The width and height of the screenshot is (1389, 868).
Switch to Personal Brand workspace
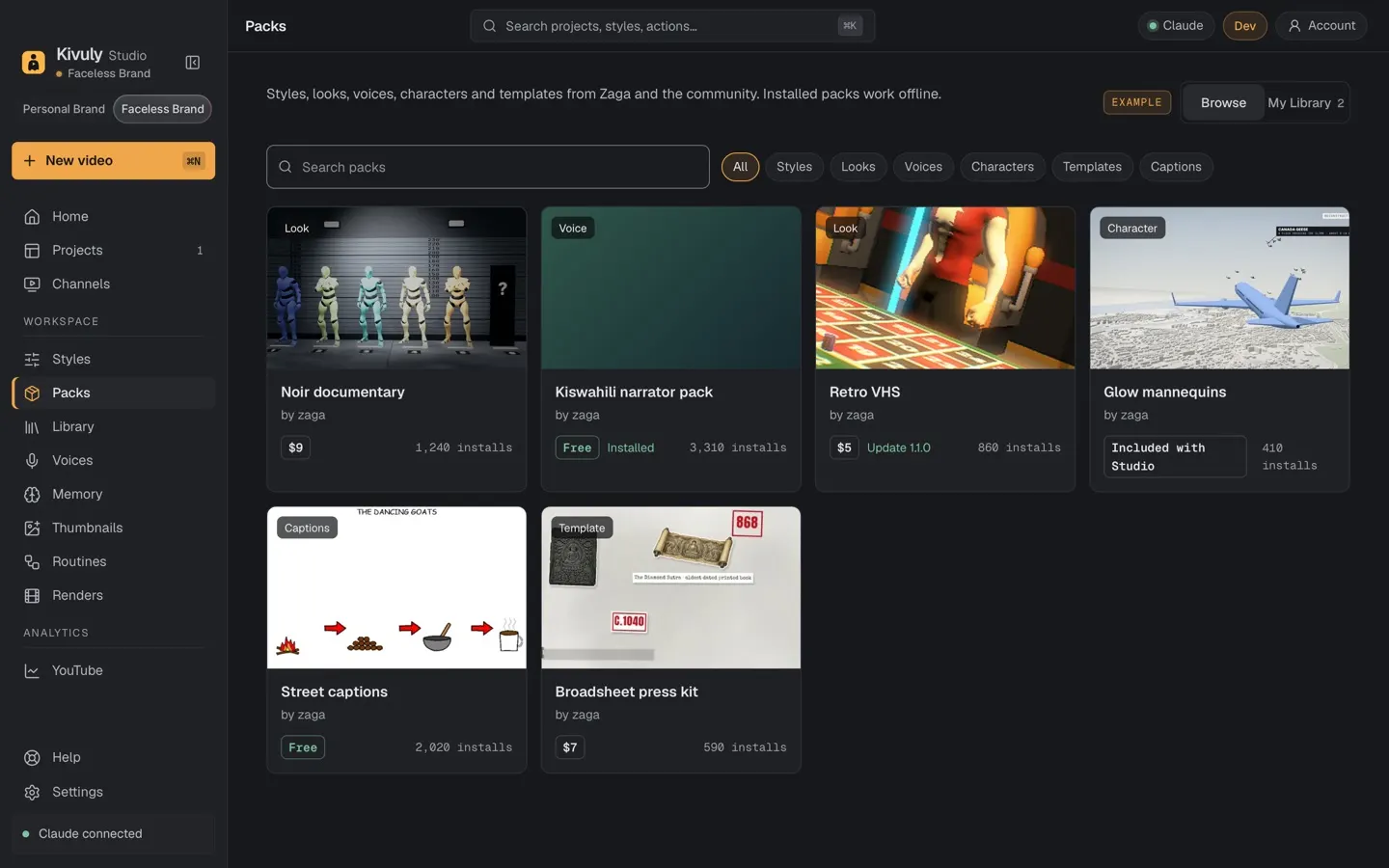[x=64, y=109]
